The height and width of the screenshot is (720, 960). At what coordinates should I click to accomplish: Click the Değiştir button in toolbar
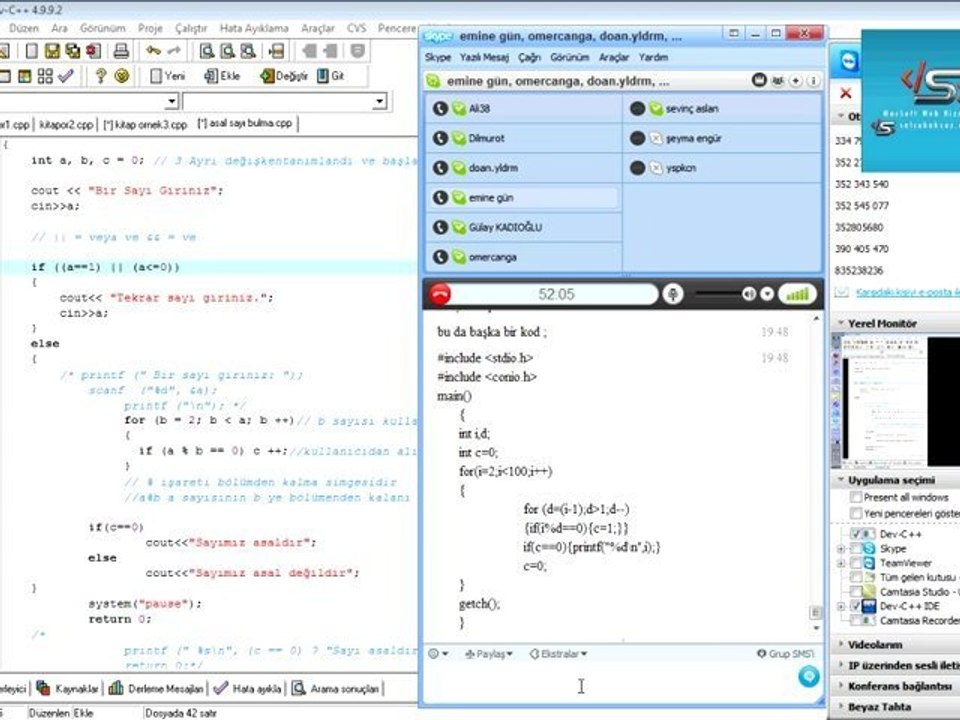[283, 76]
